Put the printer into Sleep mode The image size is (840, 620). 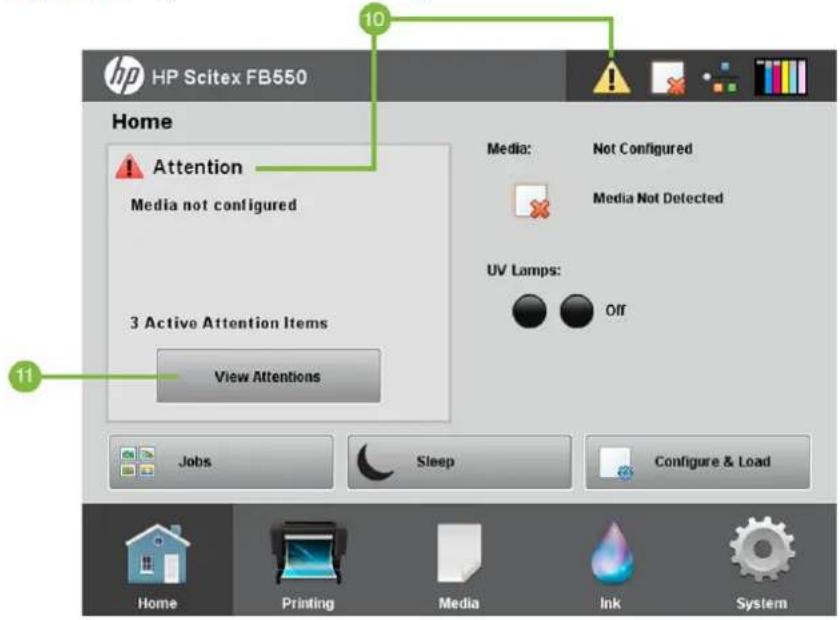point(459,462)
